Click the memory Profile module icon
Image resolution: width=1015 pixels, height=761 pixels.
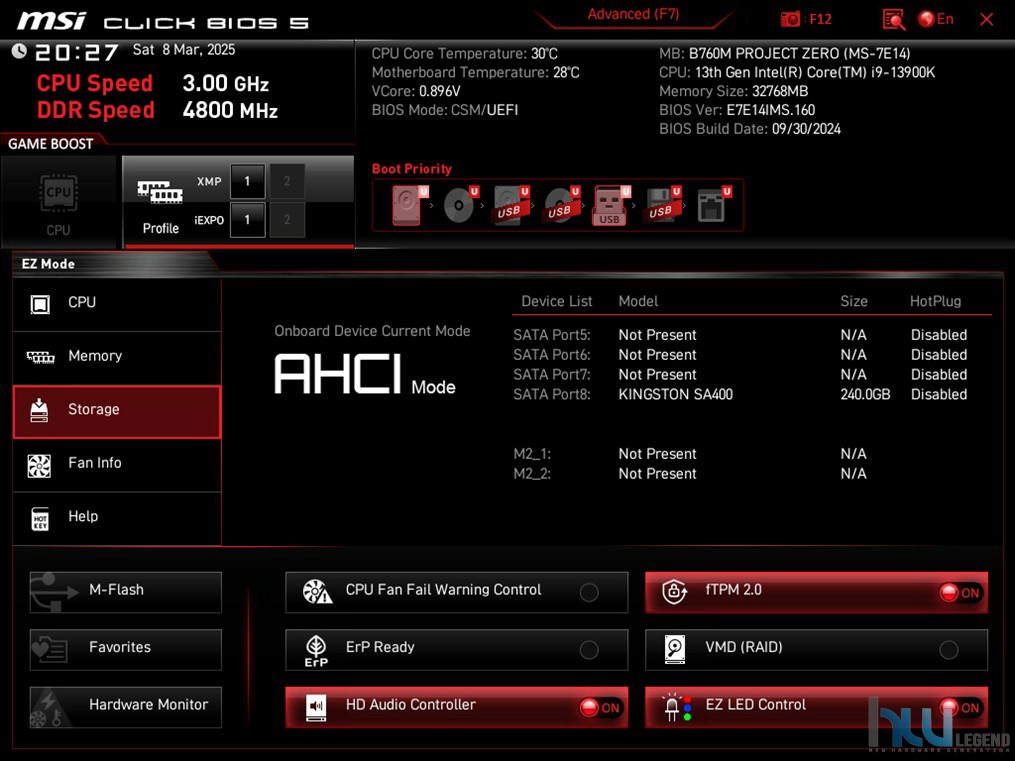pyautogui.click(x=160, y=192)
